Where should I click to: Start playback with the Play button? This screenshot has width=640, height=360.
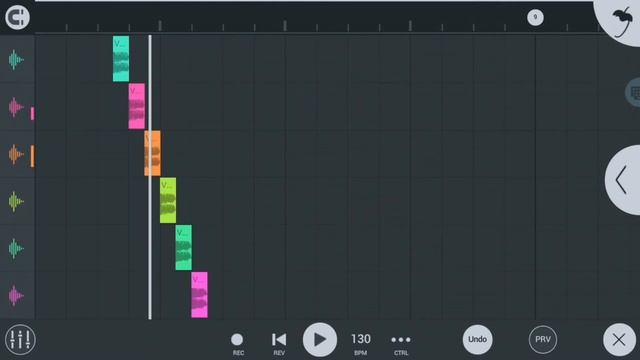pos(320,340)
